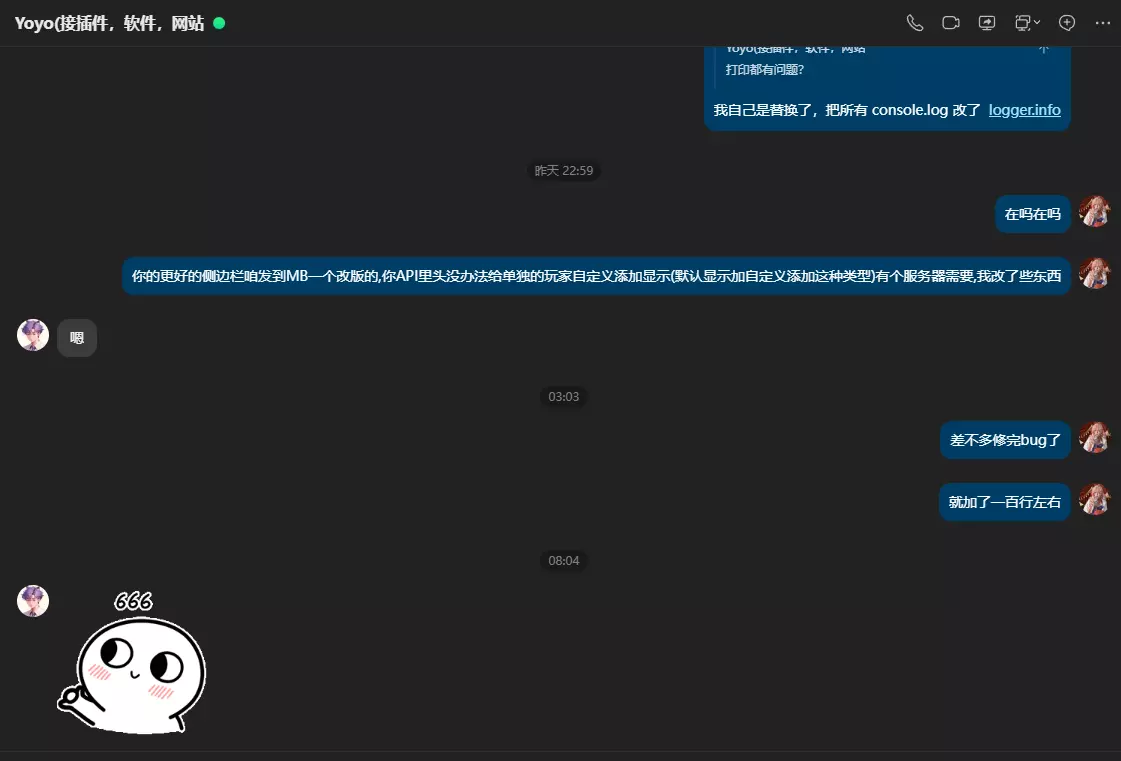The width and height of the screenshot is (1121, 761).
Task: Open the three-dot more options menu
Action: tap(1102, 23)
